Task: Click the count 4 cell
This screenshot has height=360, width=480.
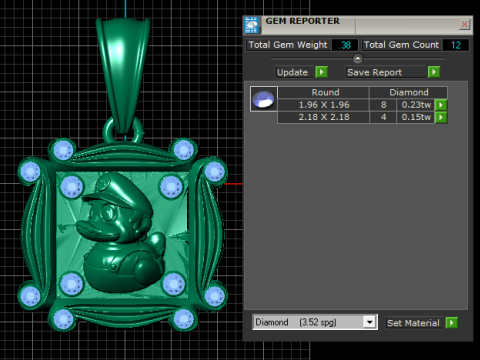Action: point(383,117)
